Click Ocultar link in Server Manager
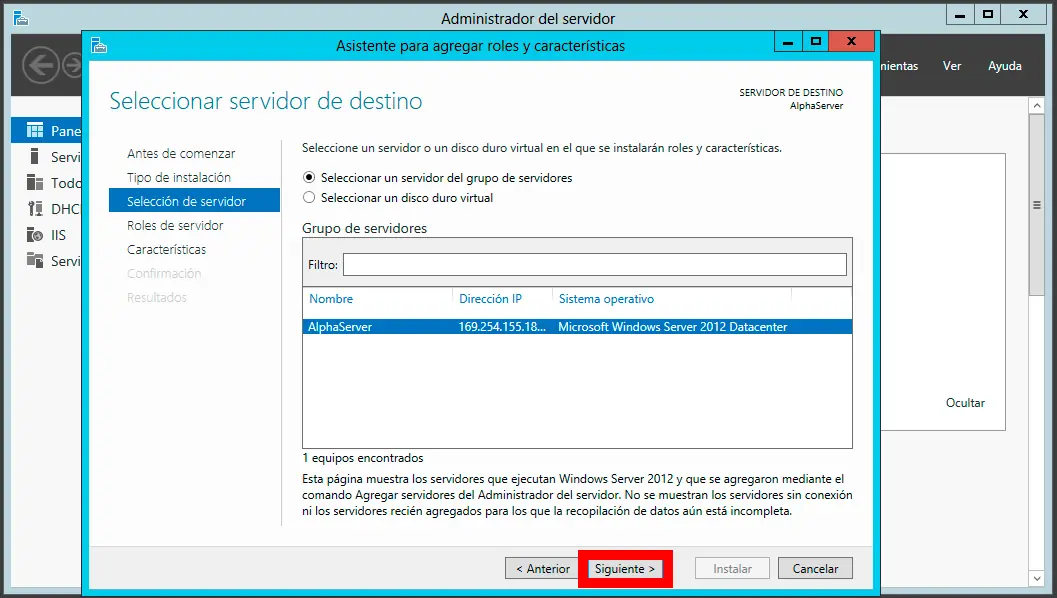1057x598 pixels. [x=965, y=402]
